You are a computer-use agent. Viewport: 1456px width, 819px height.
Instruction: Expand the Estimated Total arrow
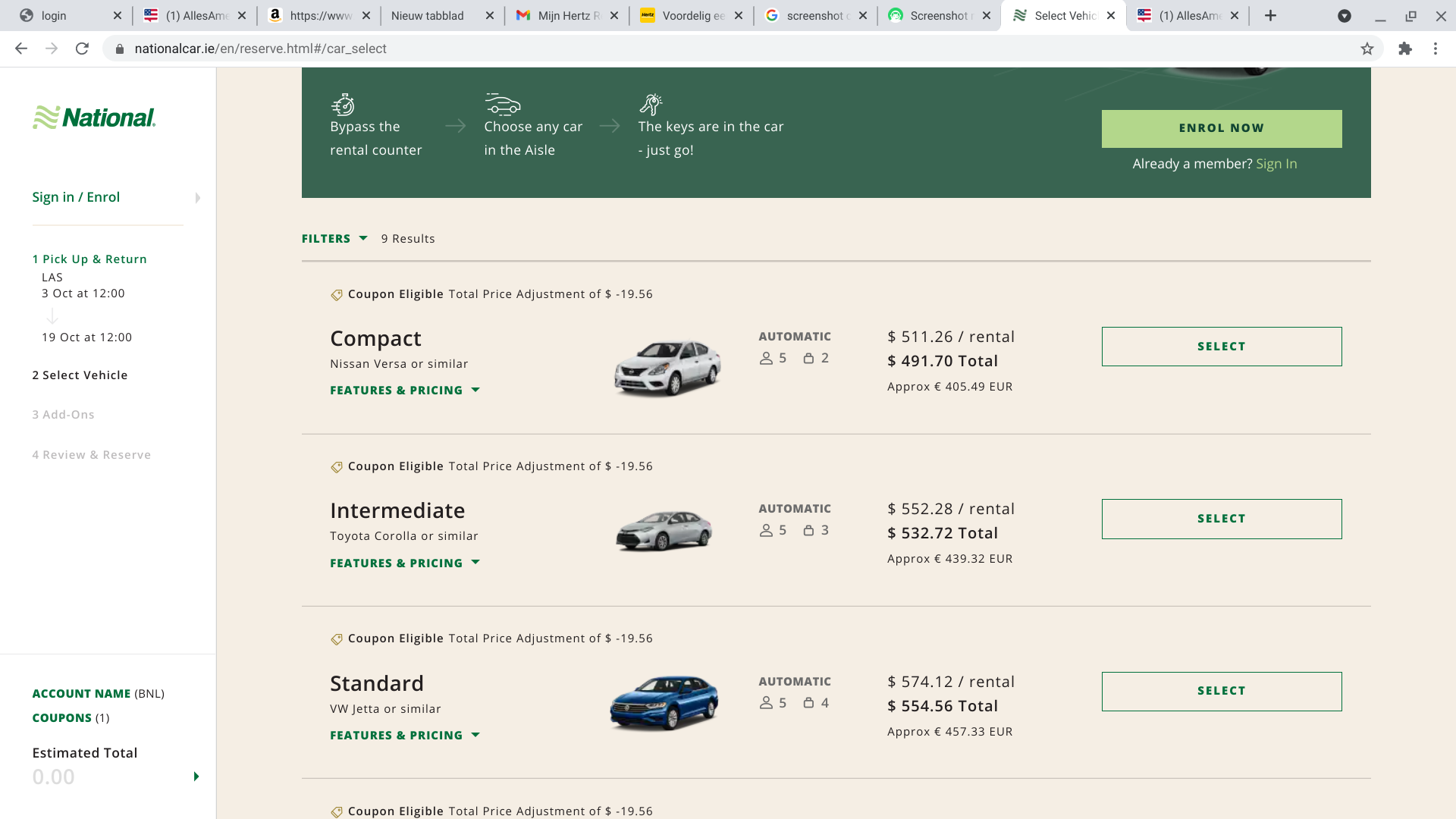point(196,776)
